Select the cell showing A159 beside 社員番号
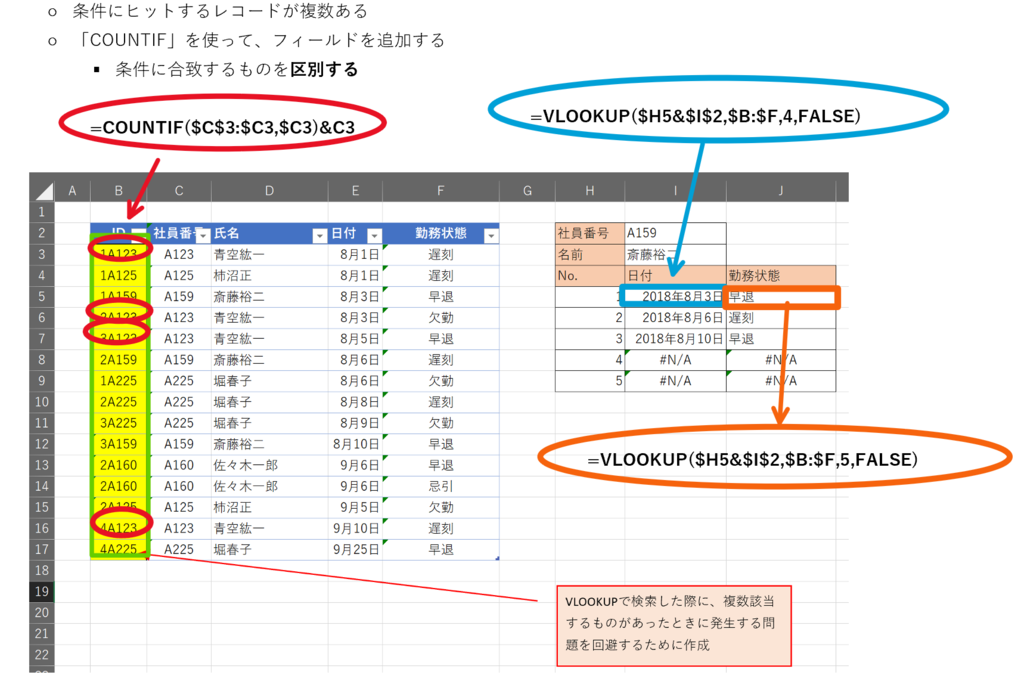Viewport: 1024px width, 678px height. click(x=673, y=231)
